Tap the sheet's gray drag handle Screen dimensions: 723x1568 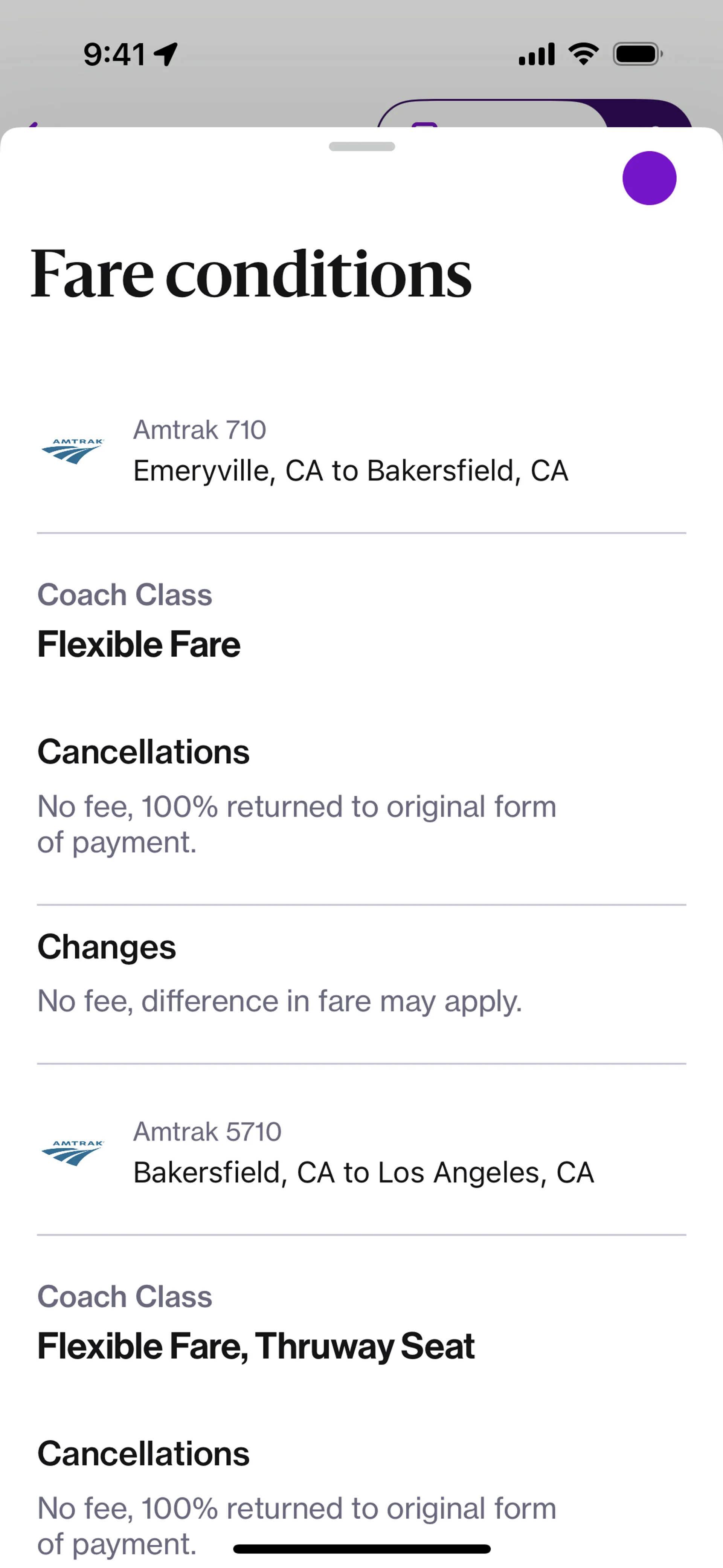(x=361, y=146)
